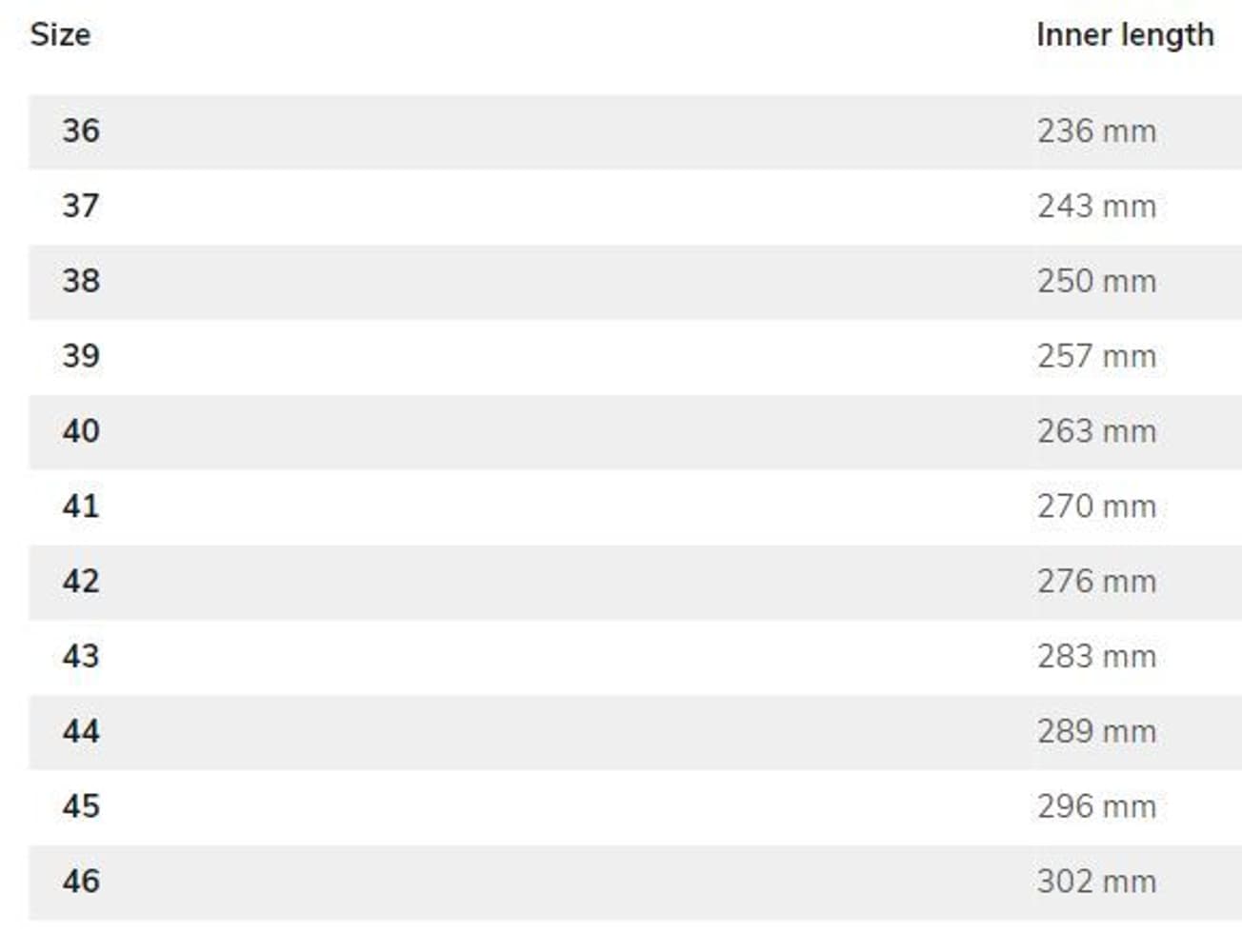Click size 44 in the table
Screen dimensions: 1242x952
[x=81, y=731]
